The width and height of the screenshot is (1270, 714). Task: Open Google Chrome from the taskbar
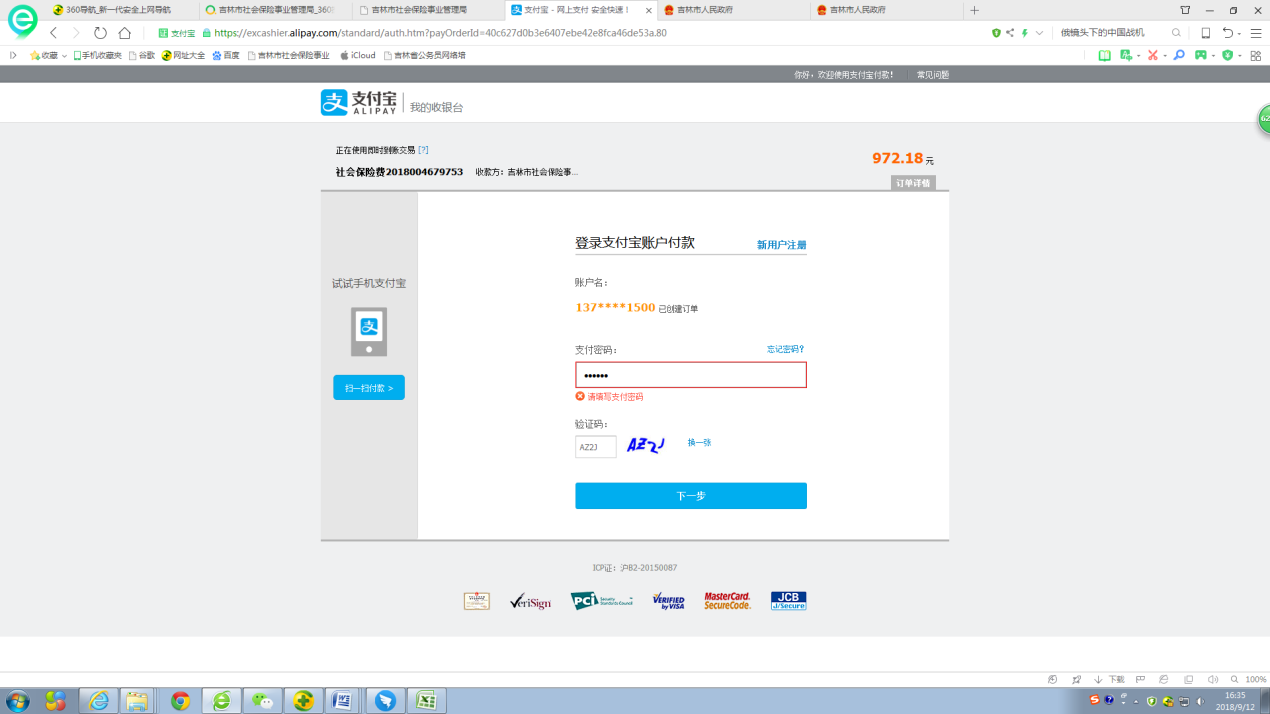[181, 700]
